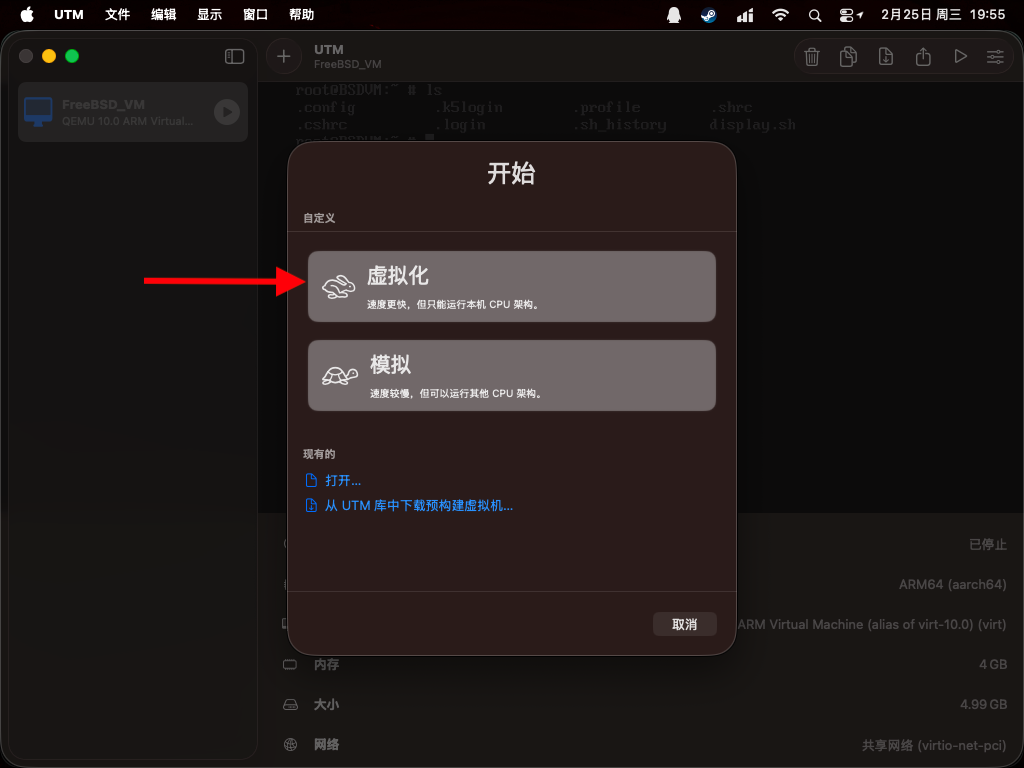Open existing VM via 打开... link

pos(343,481)
